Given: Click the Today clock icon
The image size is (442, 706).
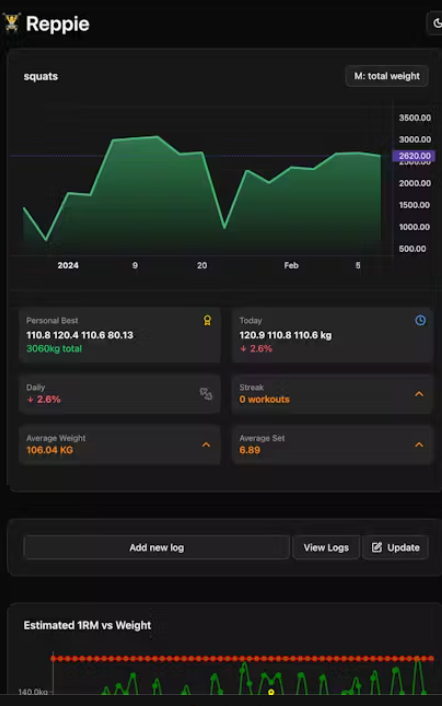Looking at the screenshot, I should [420, 320].
